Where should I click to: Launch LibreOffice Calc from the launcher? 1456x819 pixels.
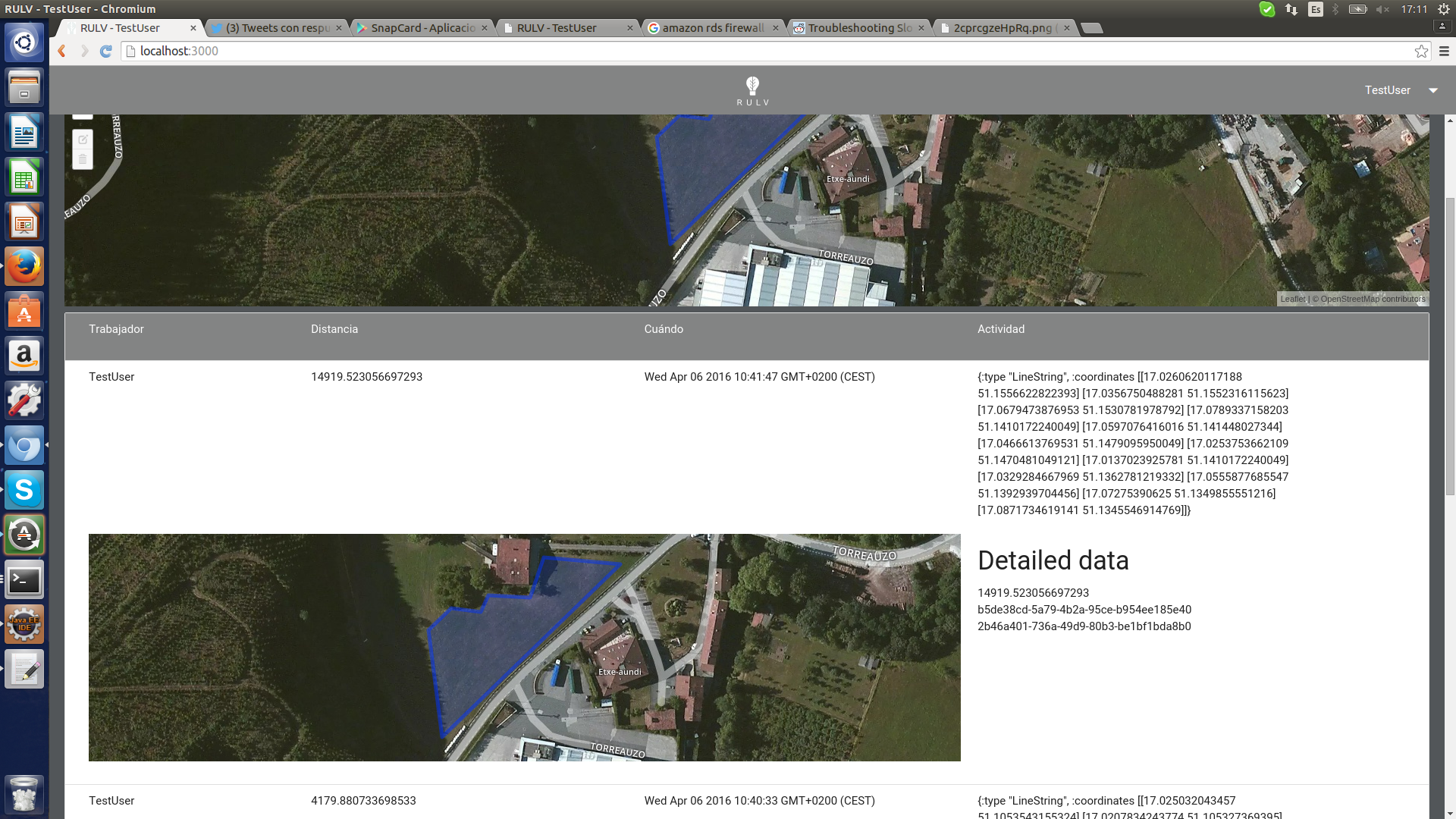pos(24,177)
